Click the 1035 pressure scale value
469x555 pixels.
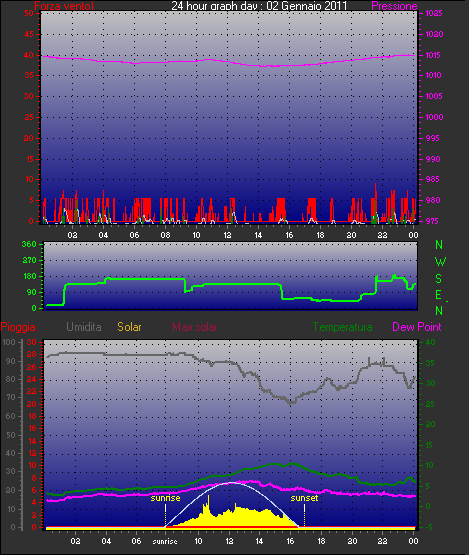(434, 13)
